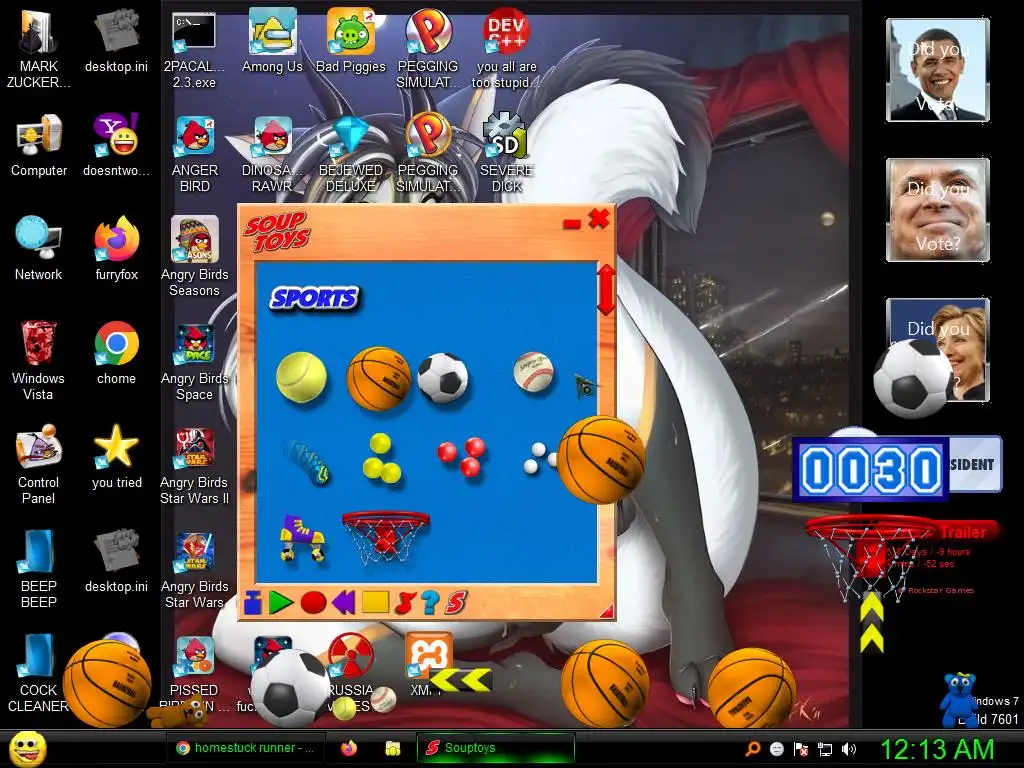Click the Obama vote gadget picture

pyautogui.click(x=938, y=70)
